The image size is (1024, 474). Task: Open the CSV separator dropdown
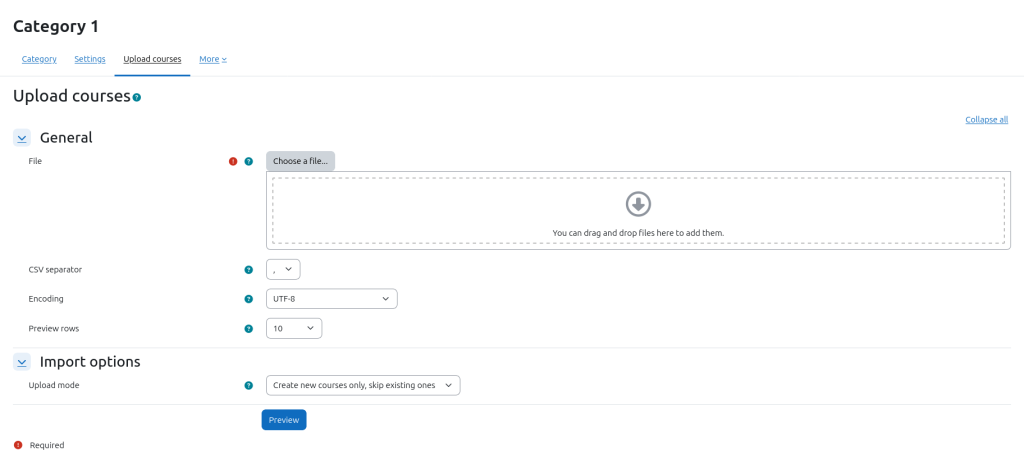pyautogui.click(x=283, y=270)
